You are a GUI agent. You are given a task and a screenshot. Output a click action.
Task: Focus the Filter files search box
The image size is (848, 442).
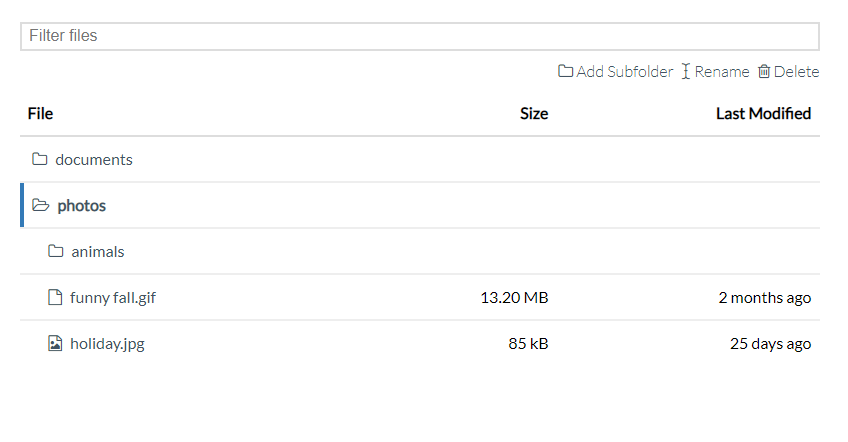(x=420, y=36)
